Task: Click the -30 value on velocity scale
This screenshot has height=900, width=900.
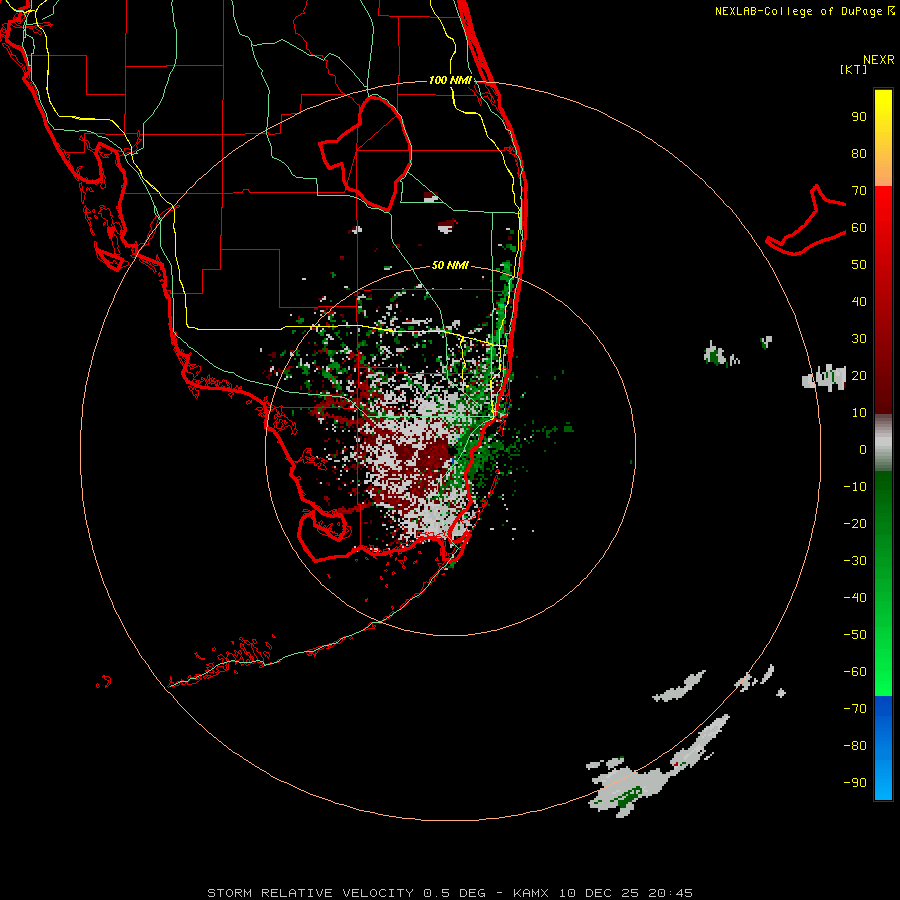Action: click(x=855, y=561)
